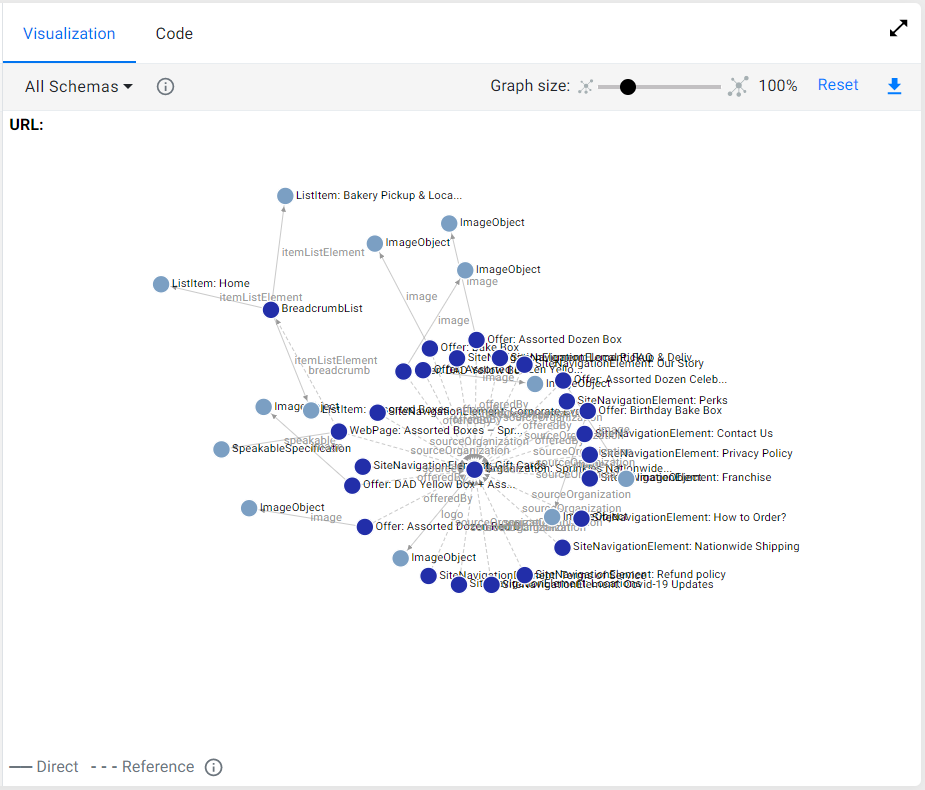Click the small graph size icon
Screen dimensions: 925x790
(585, 87)
